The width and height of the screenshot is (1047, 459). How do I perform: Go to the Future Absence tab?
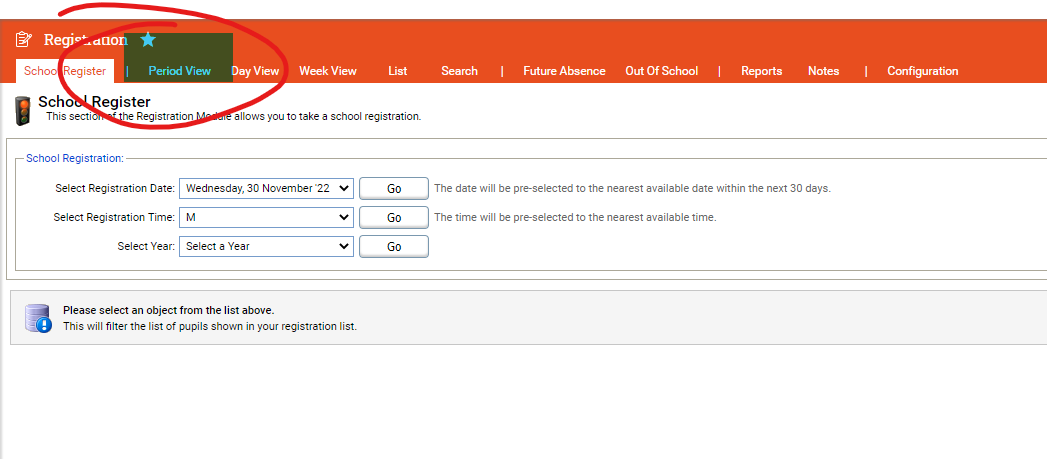coord(564,71)
